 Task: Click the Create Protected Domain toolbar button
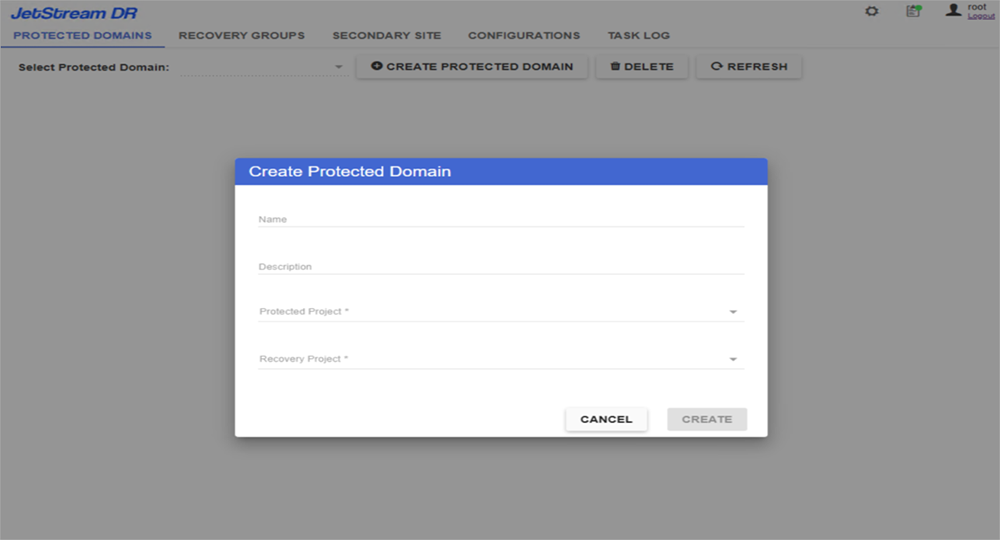click(x=472, y=67)
